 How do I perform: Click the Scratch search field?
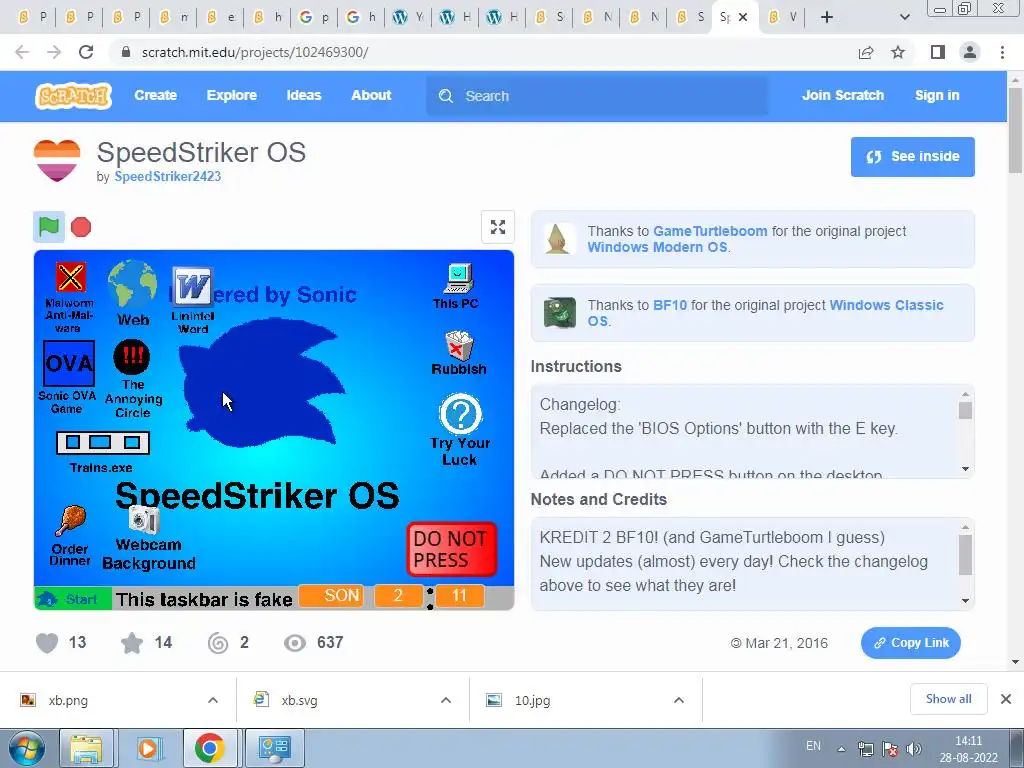[597, 96]
